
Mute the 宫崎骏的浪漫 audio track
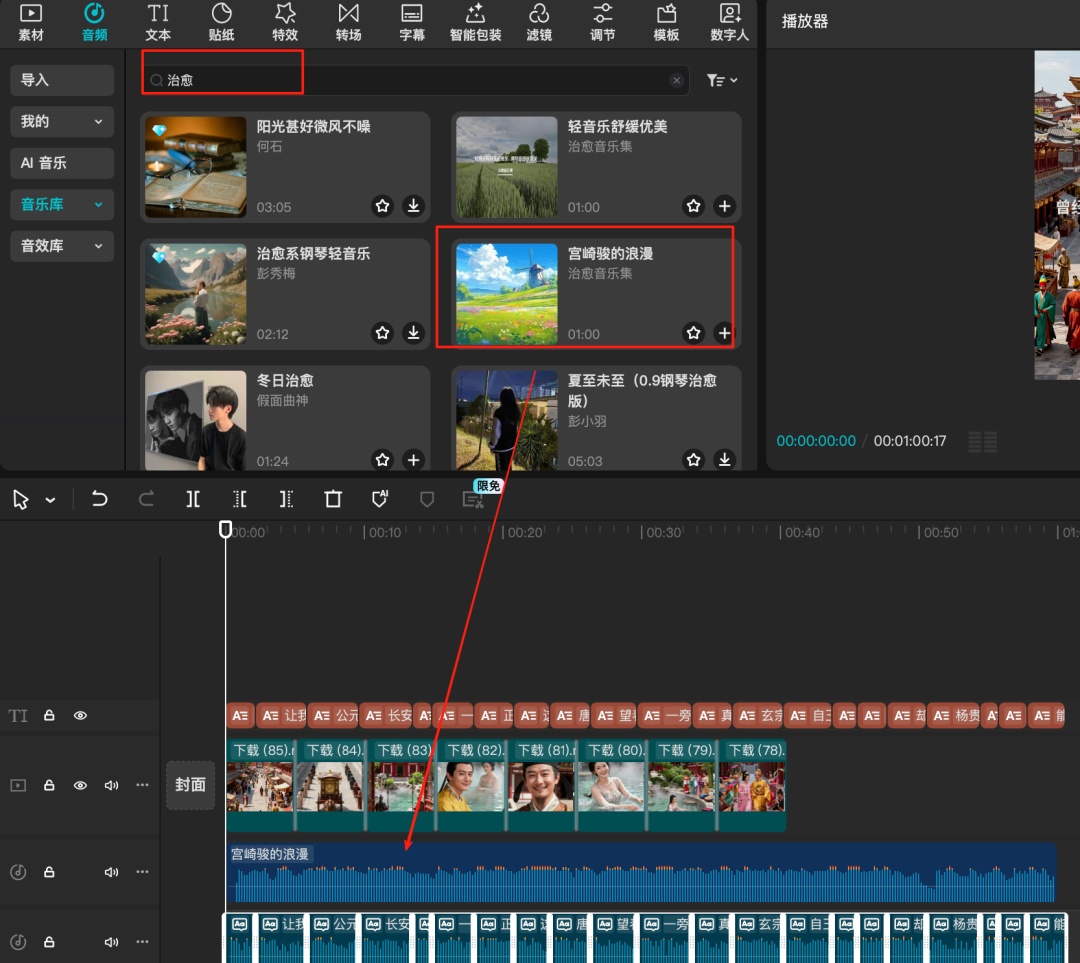111,872
